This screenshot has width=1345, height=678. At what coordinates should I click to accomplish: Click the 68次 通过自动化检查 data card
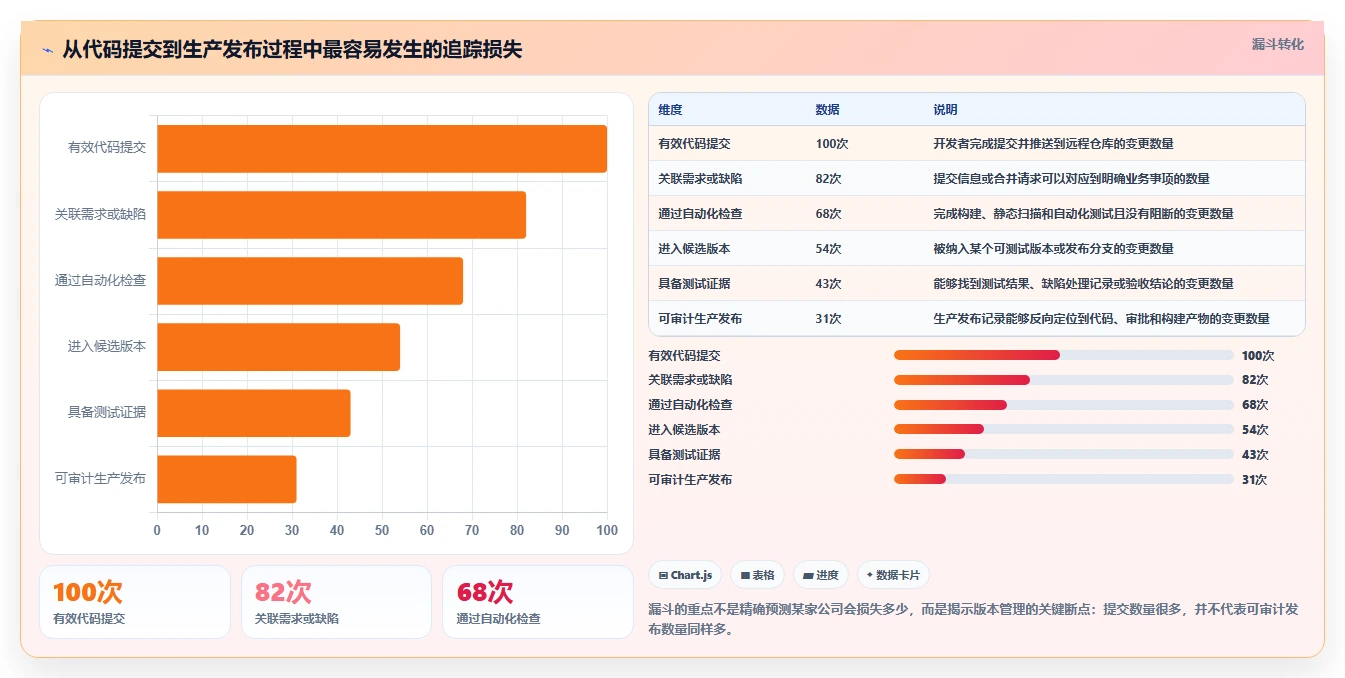pyautogui.click(x=538, y=602)
